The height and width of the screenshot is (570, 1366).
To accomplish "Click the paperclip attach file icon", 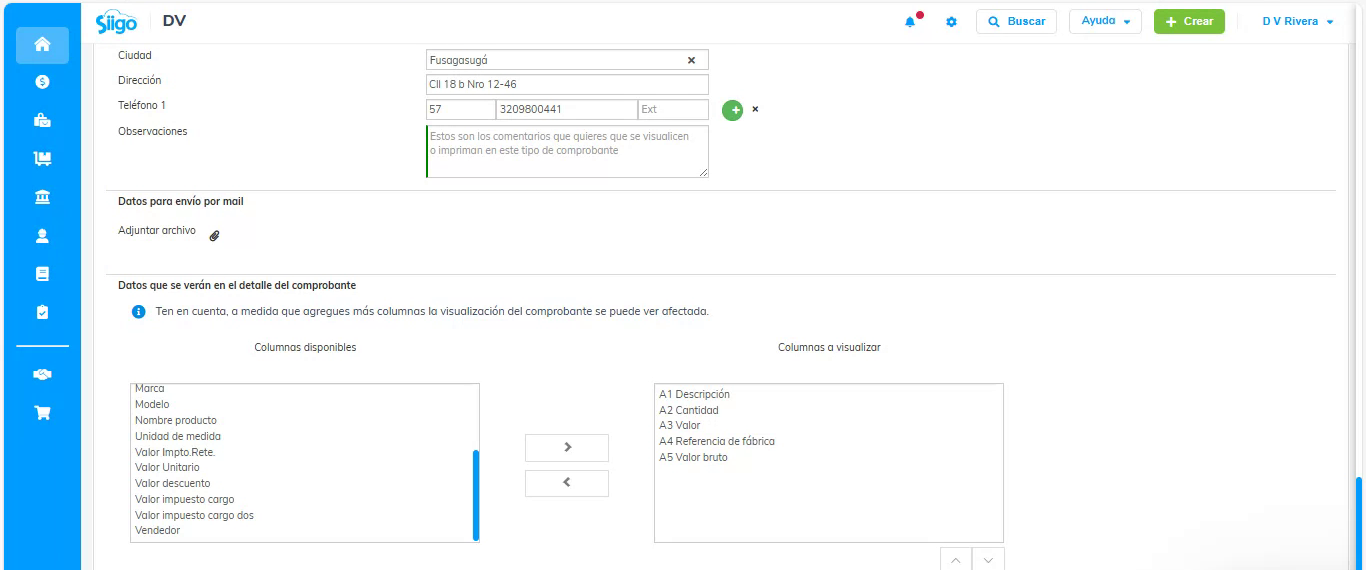I will (x=214, y=236).
